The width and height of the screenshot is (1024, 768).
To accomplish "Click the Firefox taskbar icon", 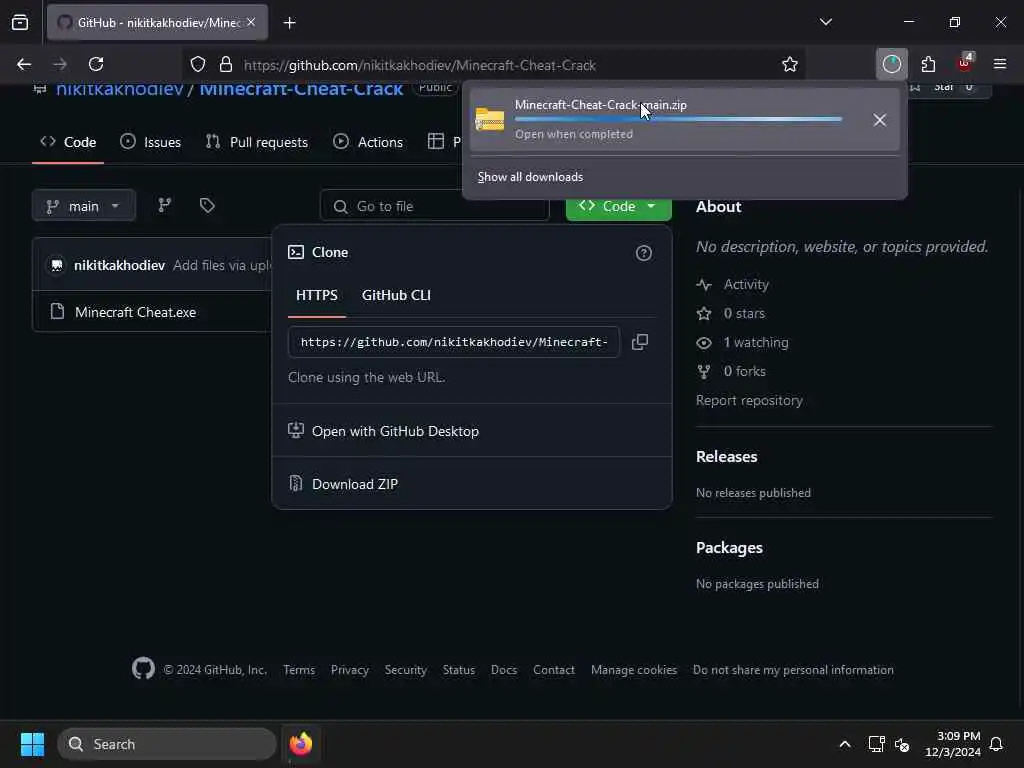I will click(301, 744).
